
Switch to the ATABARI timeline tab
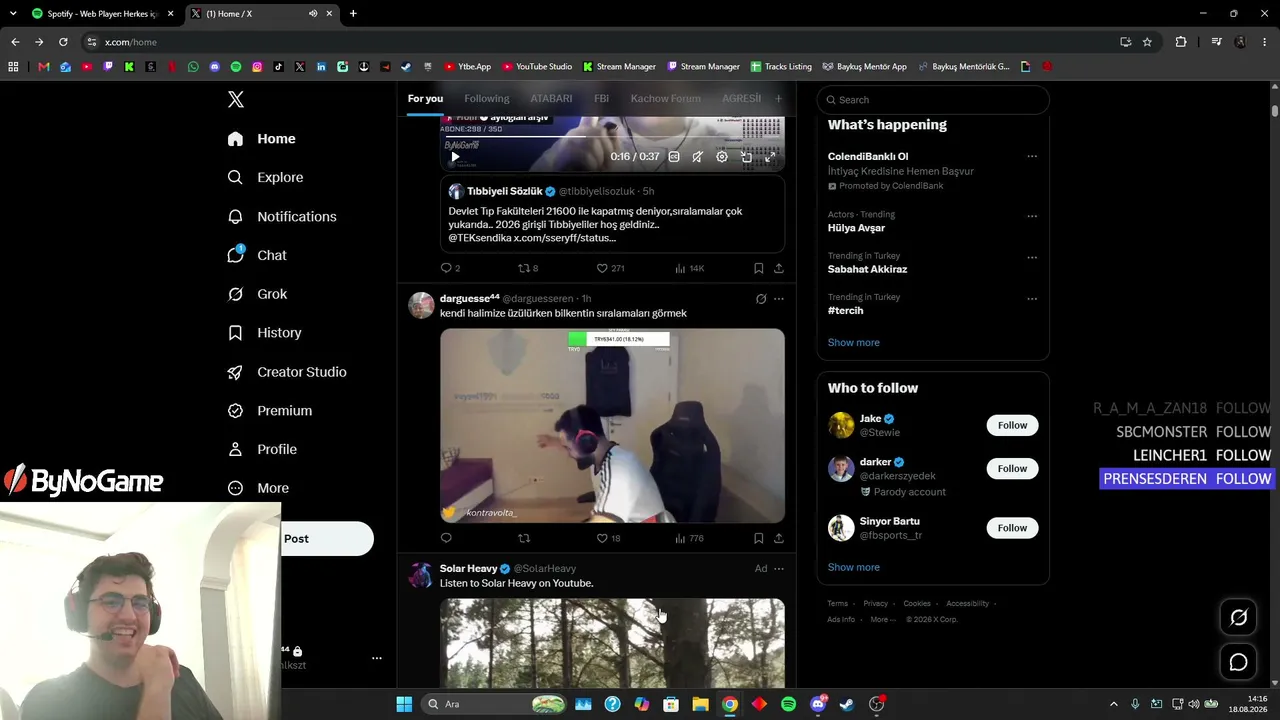(551, 99)
